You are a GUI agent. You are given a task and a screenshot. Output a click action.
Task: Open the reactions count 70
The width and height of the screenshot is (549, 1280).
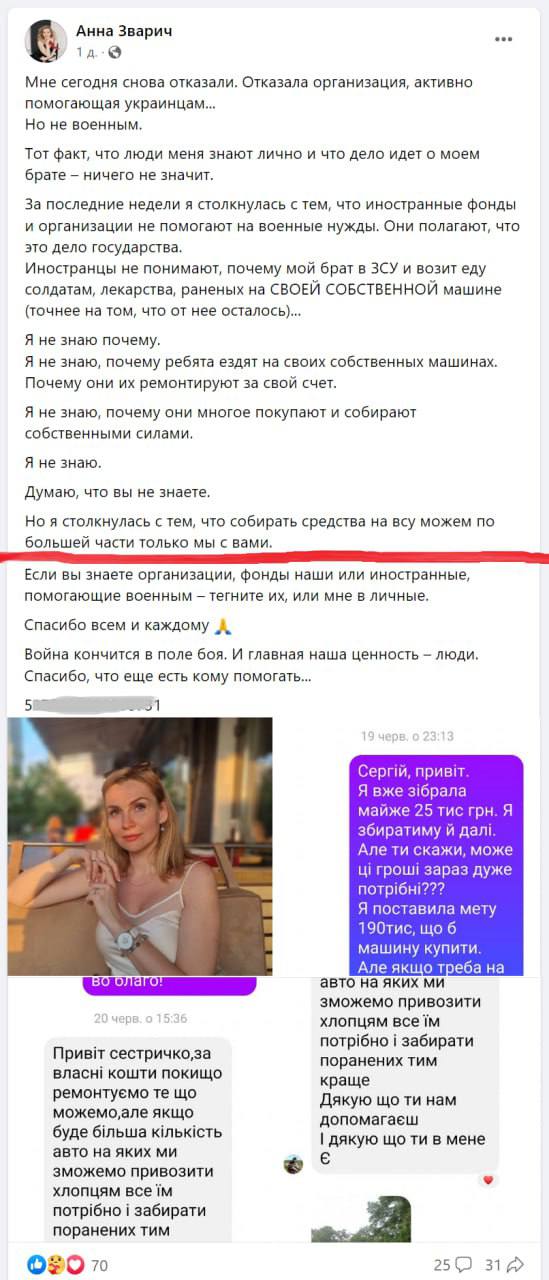point(99,1265)
